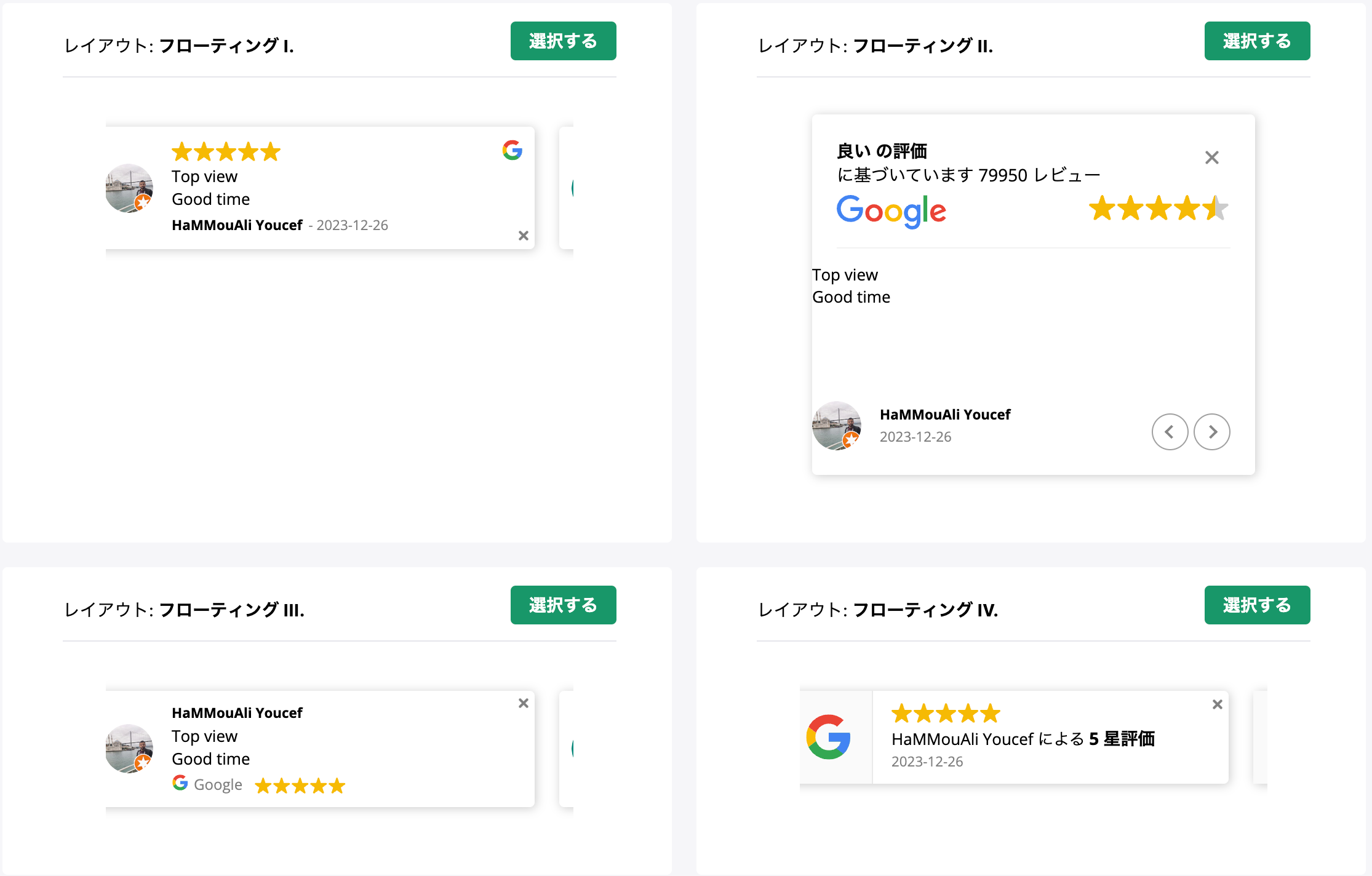Click five-star rating in Floating IV. card
The width and height of the screenshot is (1372, 876).
946,714
